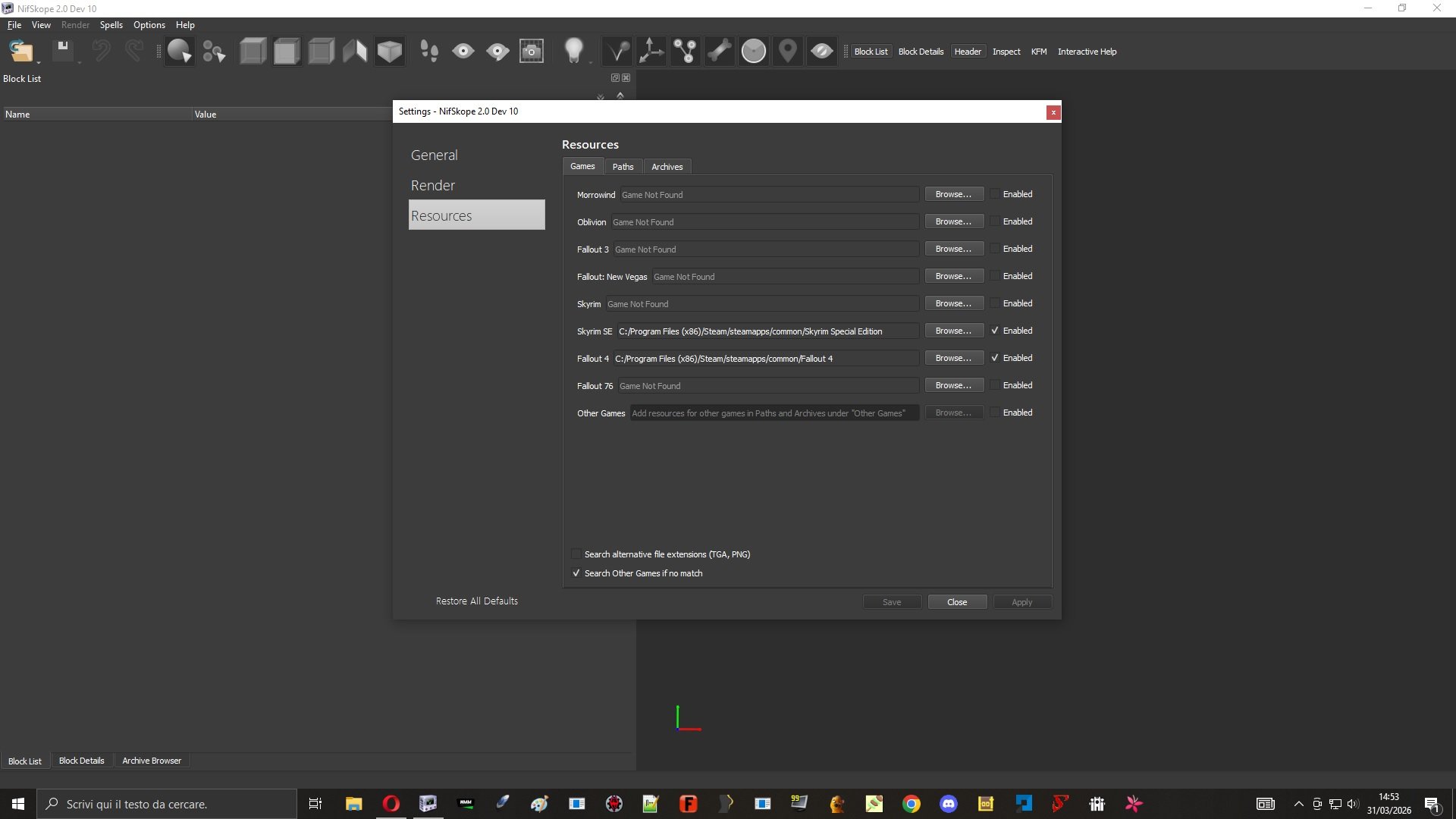Click the Save floppy disk icon
1456x819 pixels.
click(63, 52)
